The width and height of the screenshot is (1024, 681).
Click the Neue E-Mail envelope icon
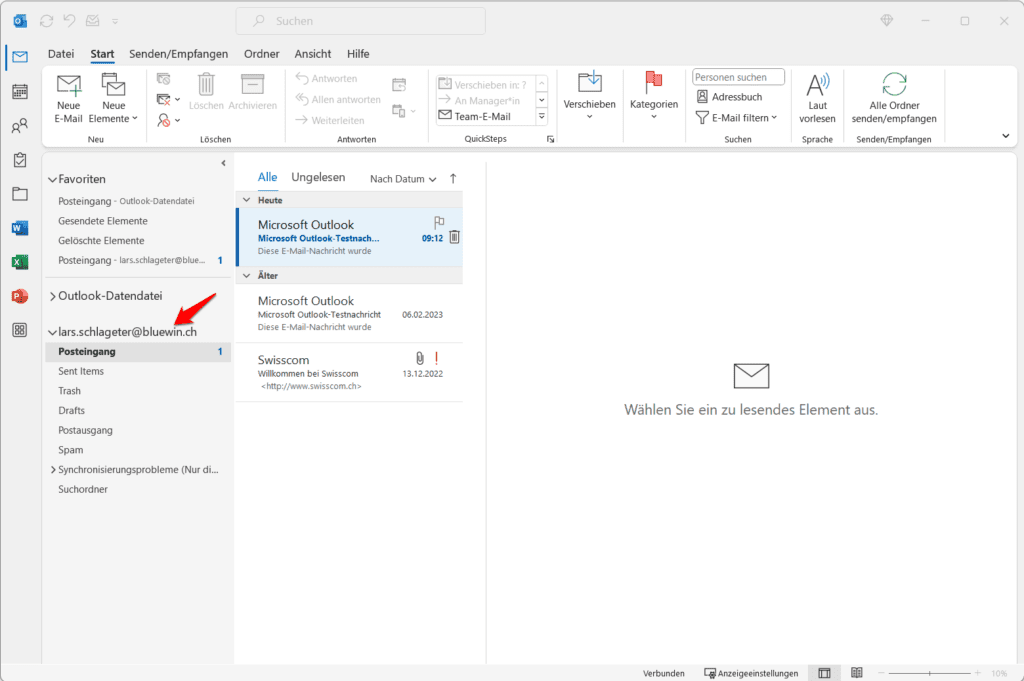coord(69,85)
